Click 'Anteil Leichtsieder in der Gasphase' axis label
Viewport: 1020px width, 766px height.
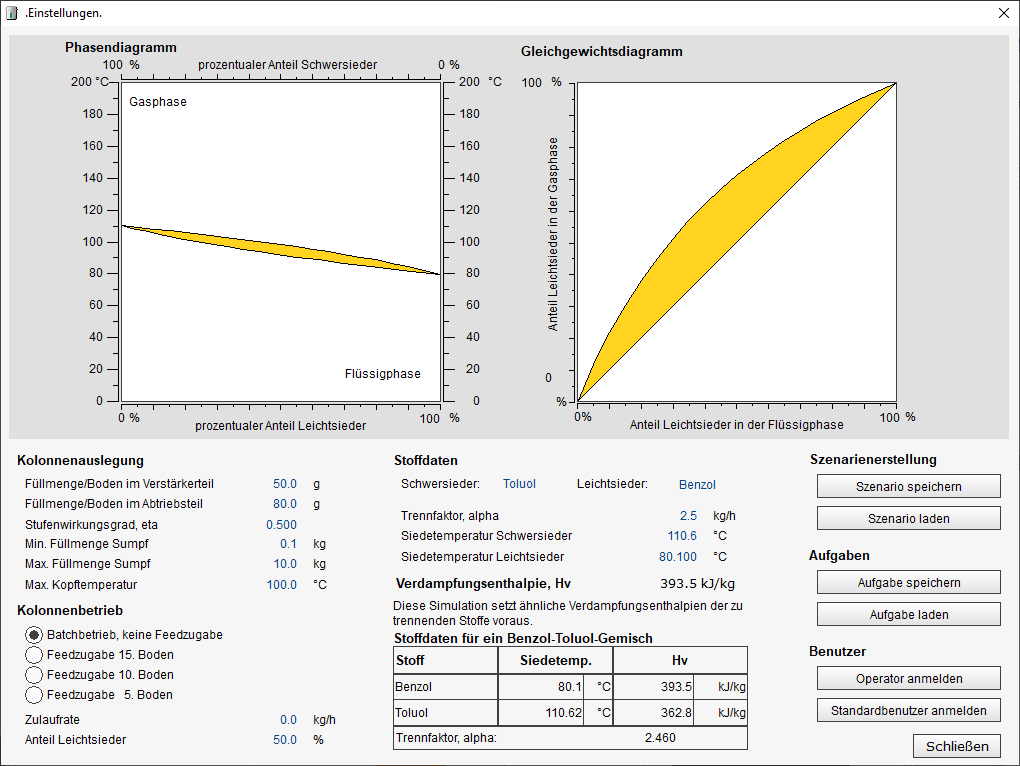click(x=553, y=234)
